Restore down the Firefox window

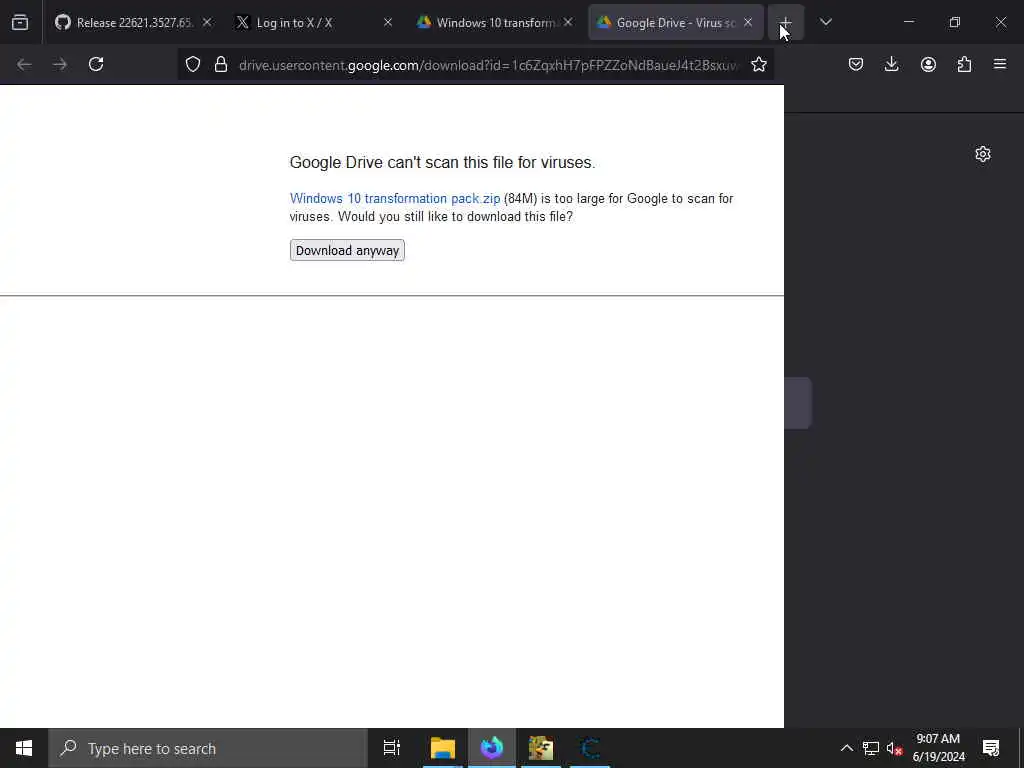(x=955, y=22)
